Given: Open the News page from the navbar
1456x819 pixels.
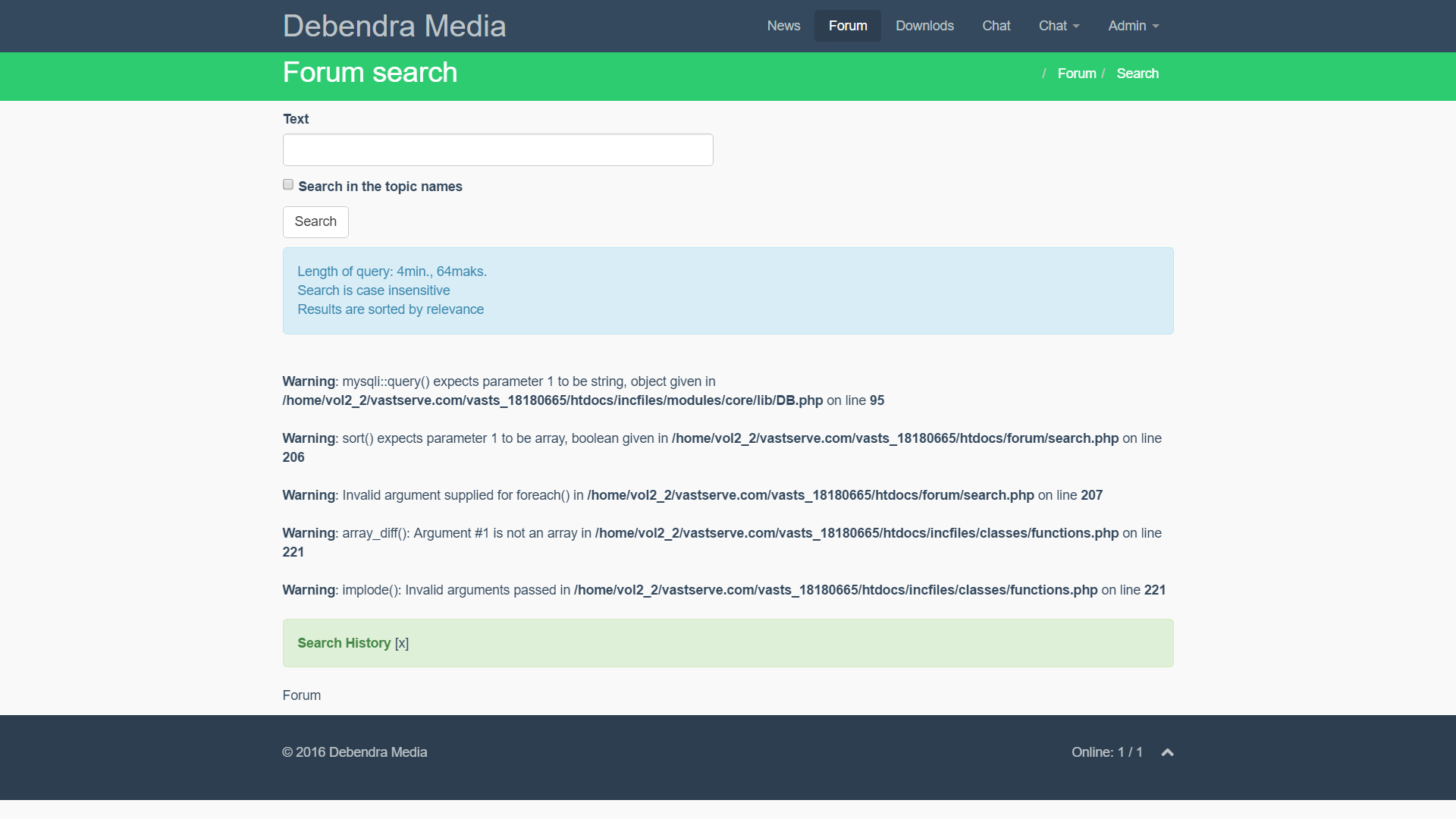Looking at the screenshot, I should click(783, 26).
